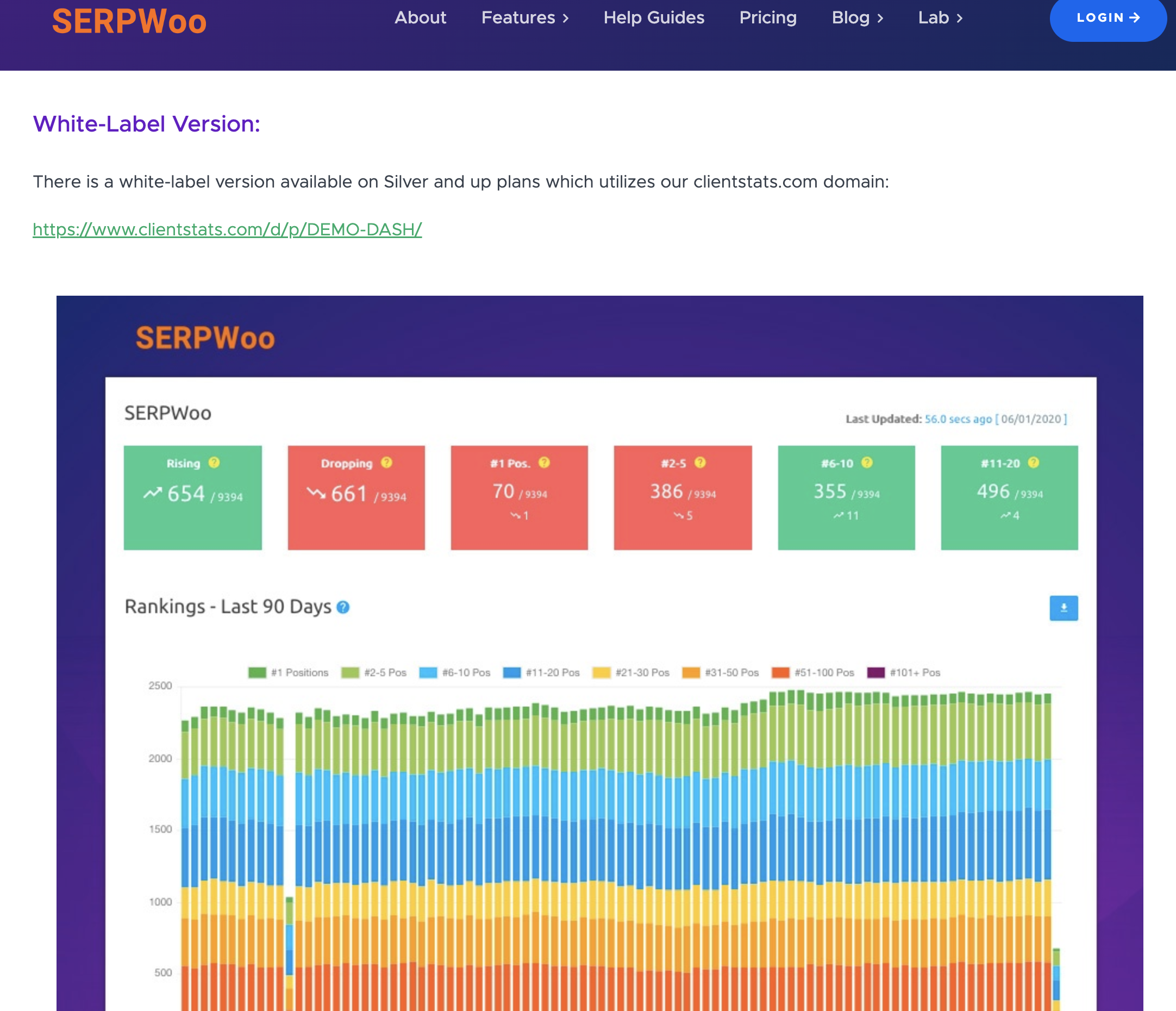
Task: Toggle the #2-5 Pos legend swatch
Action: [350, 673]
